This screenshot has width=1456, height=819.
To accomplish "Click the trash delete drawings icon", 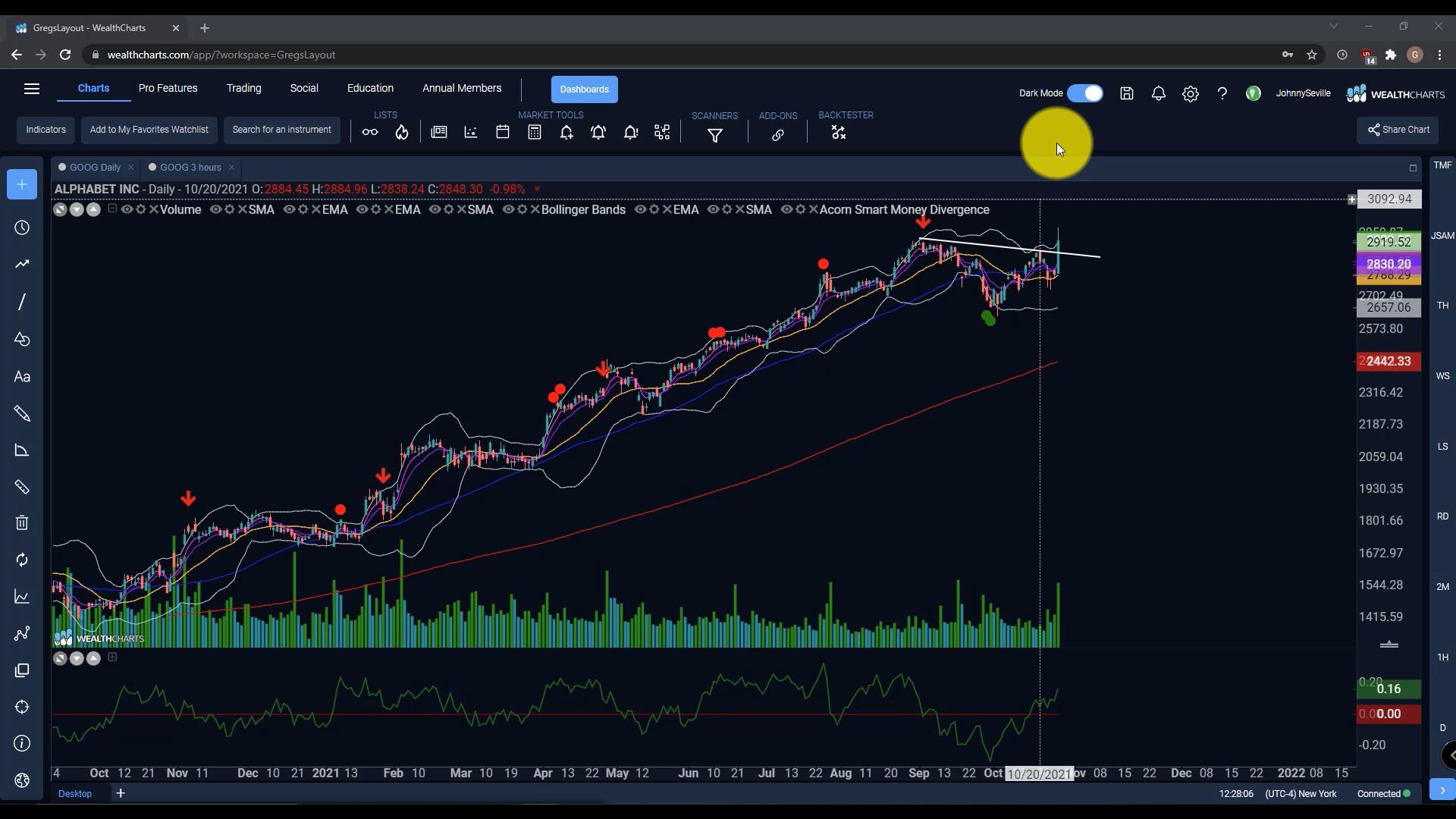I will pos(22,523).
